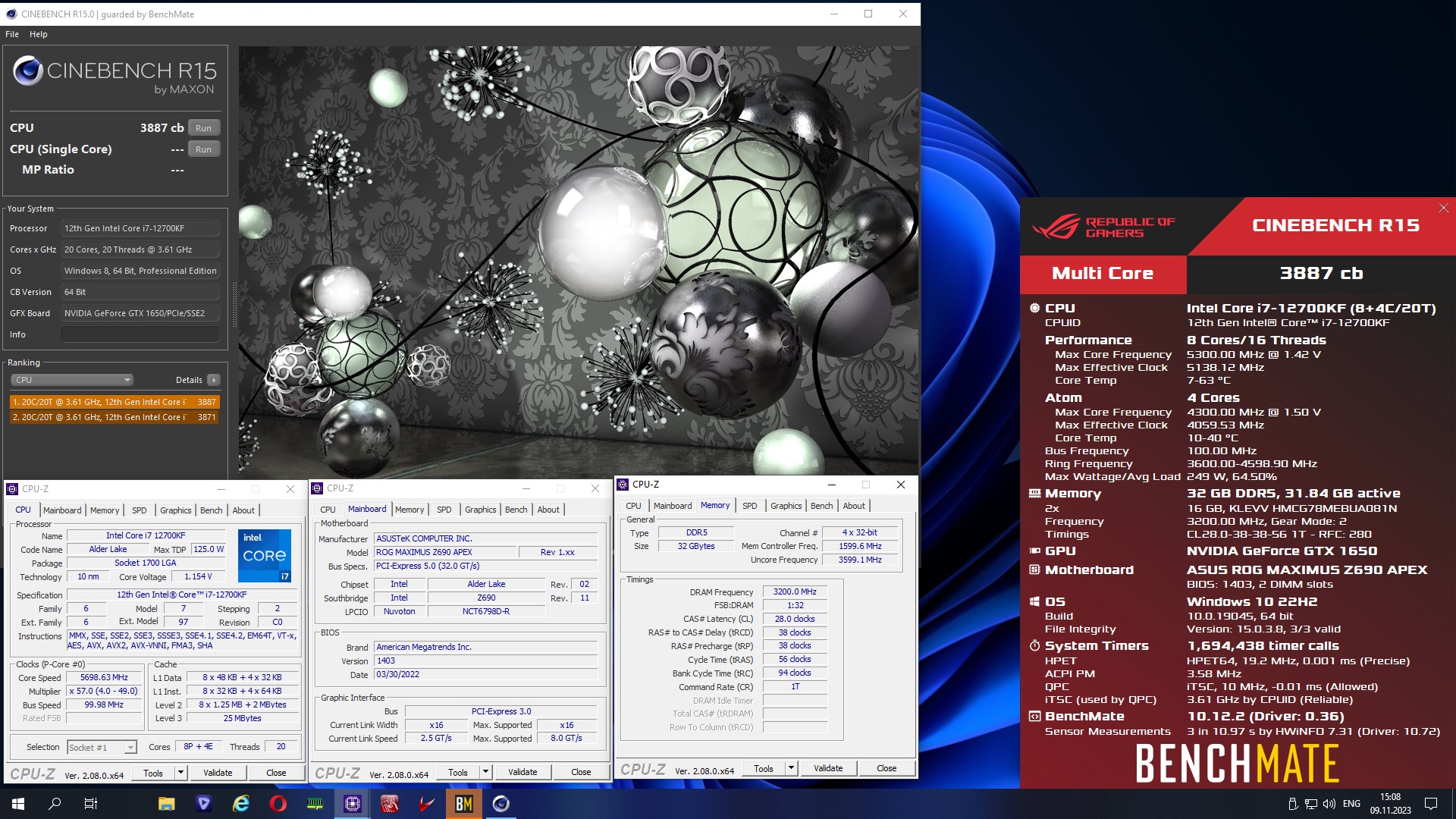Open Bench tab in Processor-info CPU-Z window
The height and width of the screenshot is (819, 1456).
[211, 510]
